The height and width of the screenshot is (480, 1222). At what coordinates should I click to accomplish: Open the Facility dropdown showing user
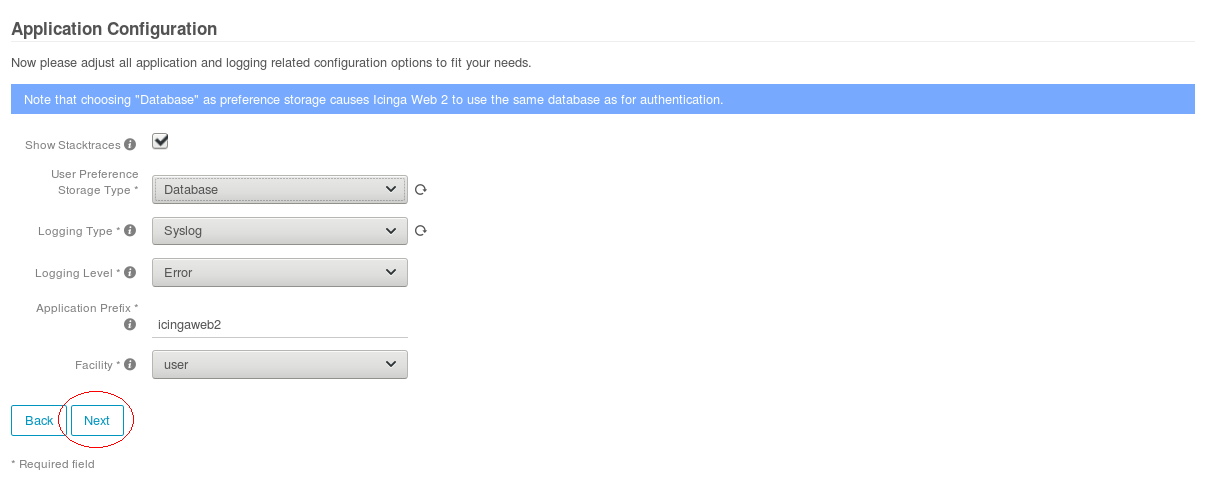(x=280, y=365)
